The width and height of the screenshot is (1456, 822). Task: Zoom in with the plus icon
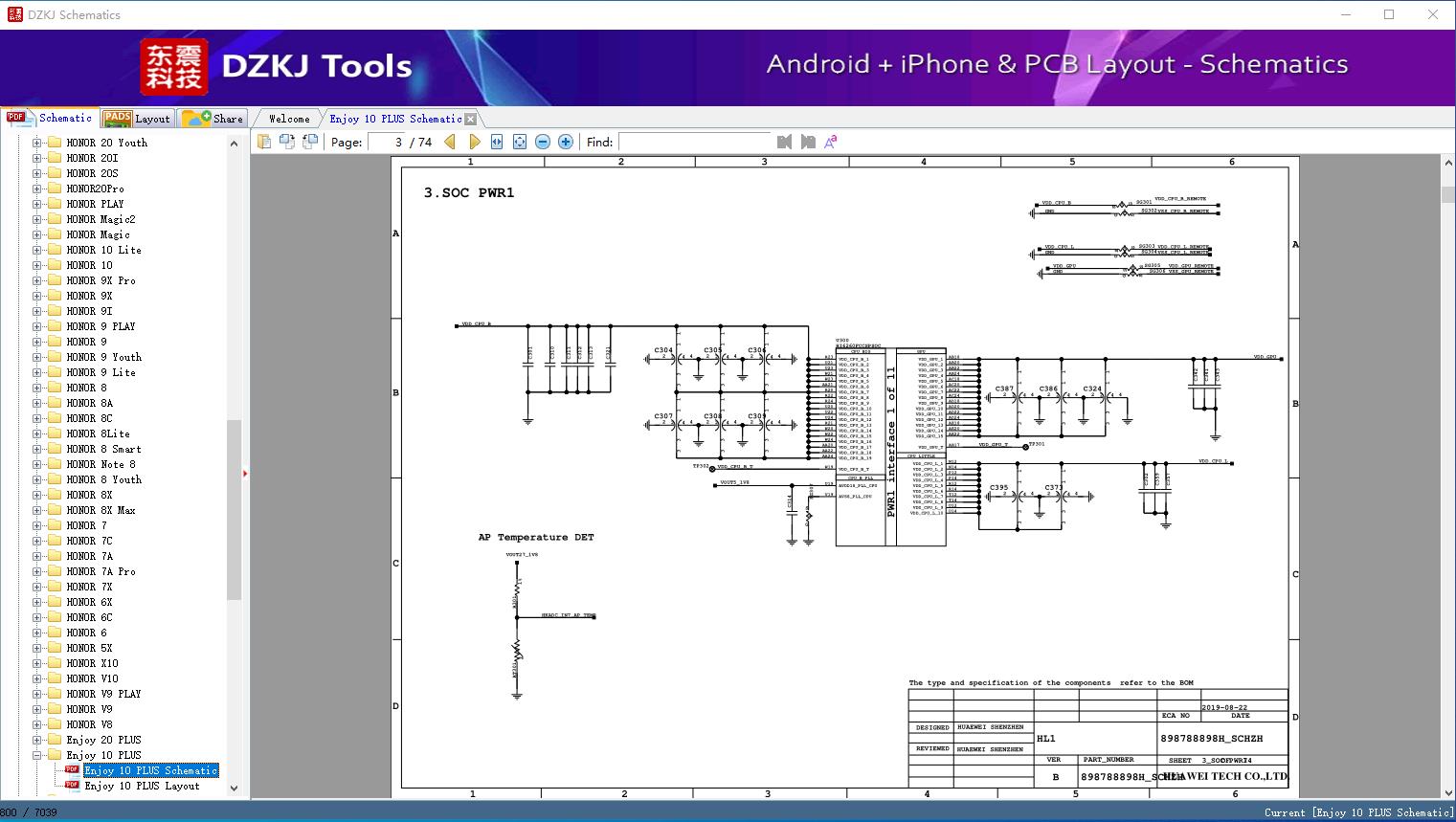pyautogui.click(x=566, y=142)
